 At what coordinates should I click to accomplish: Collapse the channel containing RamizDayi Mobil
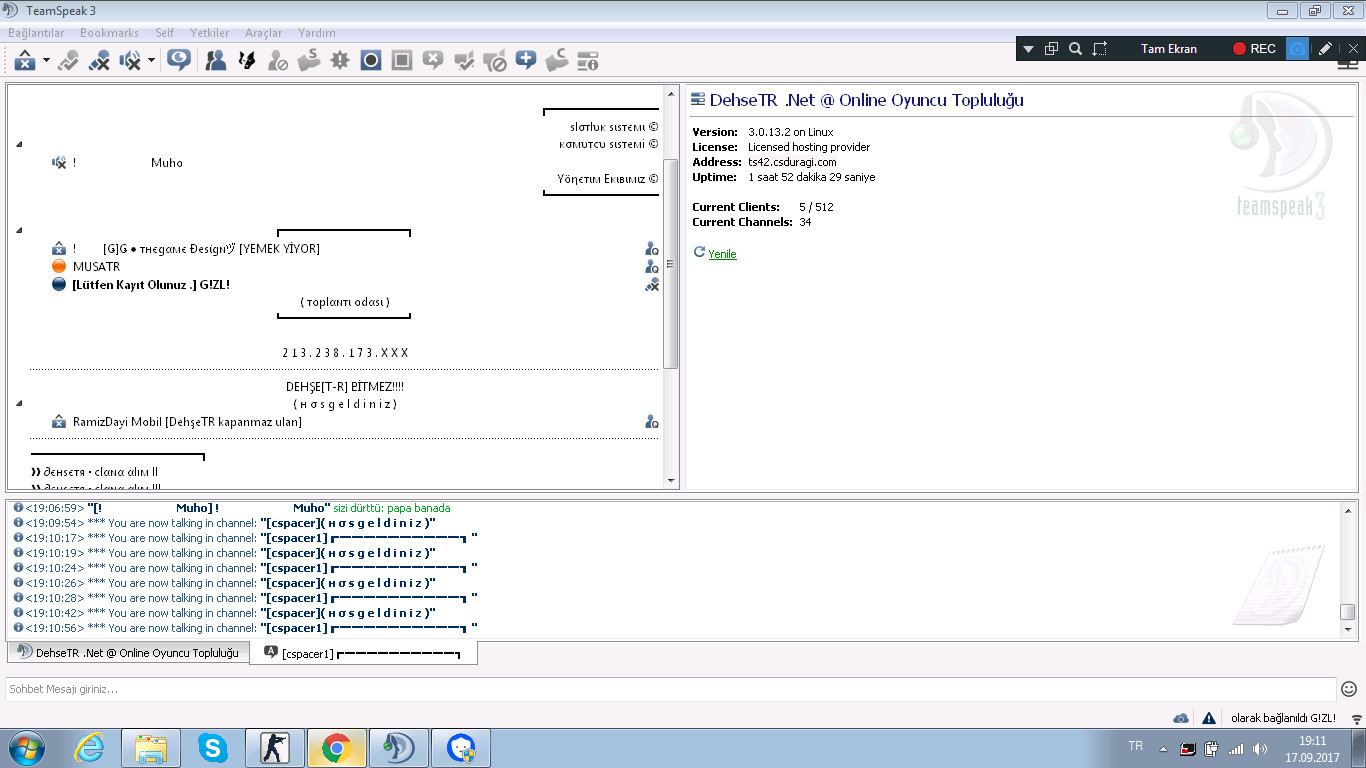19,404
